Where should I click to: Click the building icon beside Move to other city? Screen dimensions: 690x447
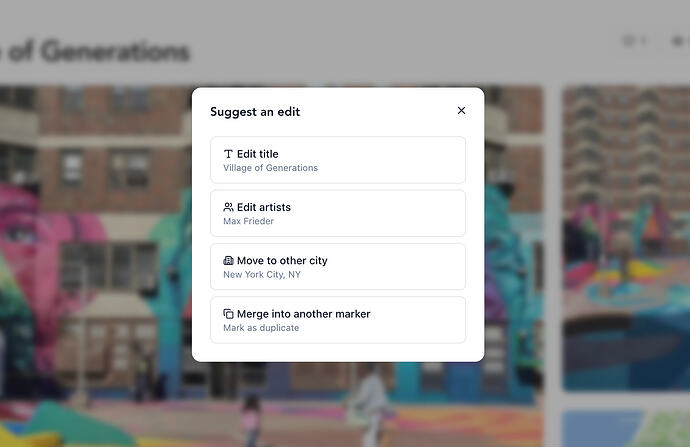(x=228, y=260)
